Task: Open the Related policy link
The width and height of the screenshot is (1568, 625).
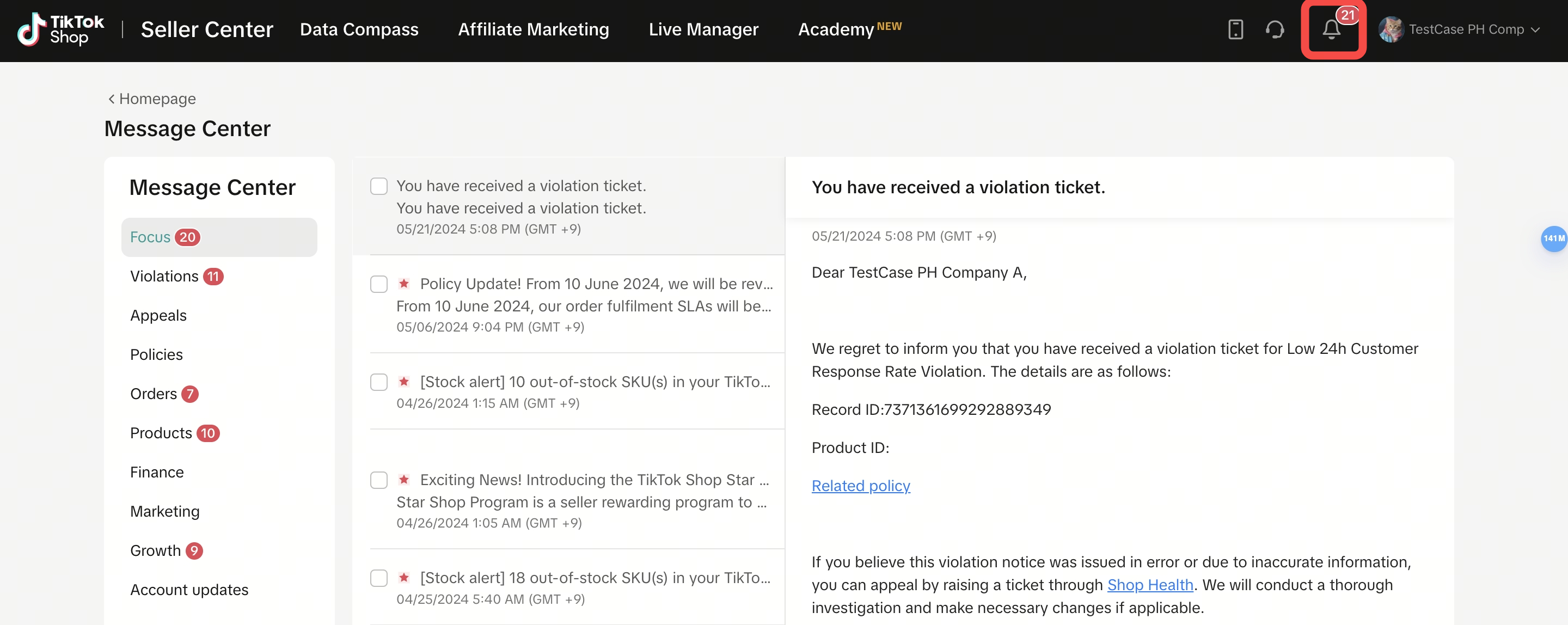Action: 861,486
